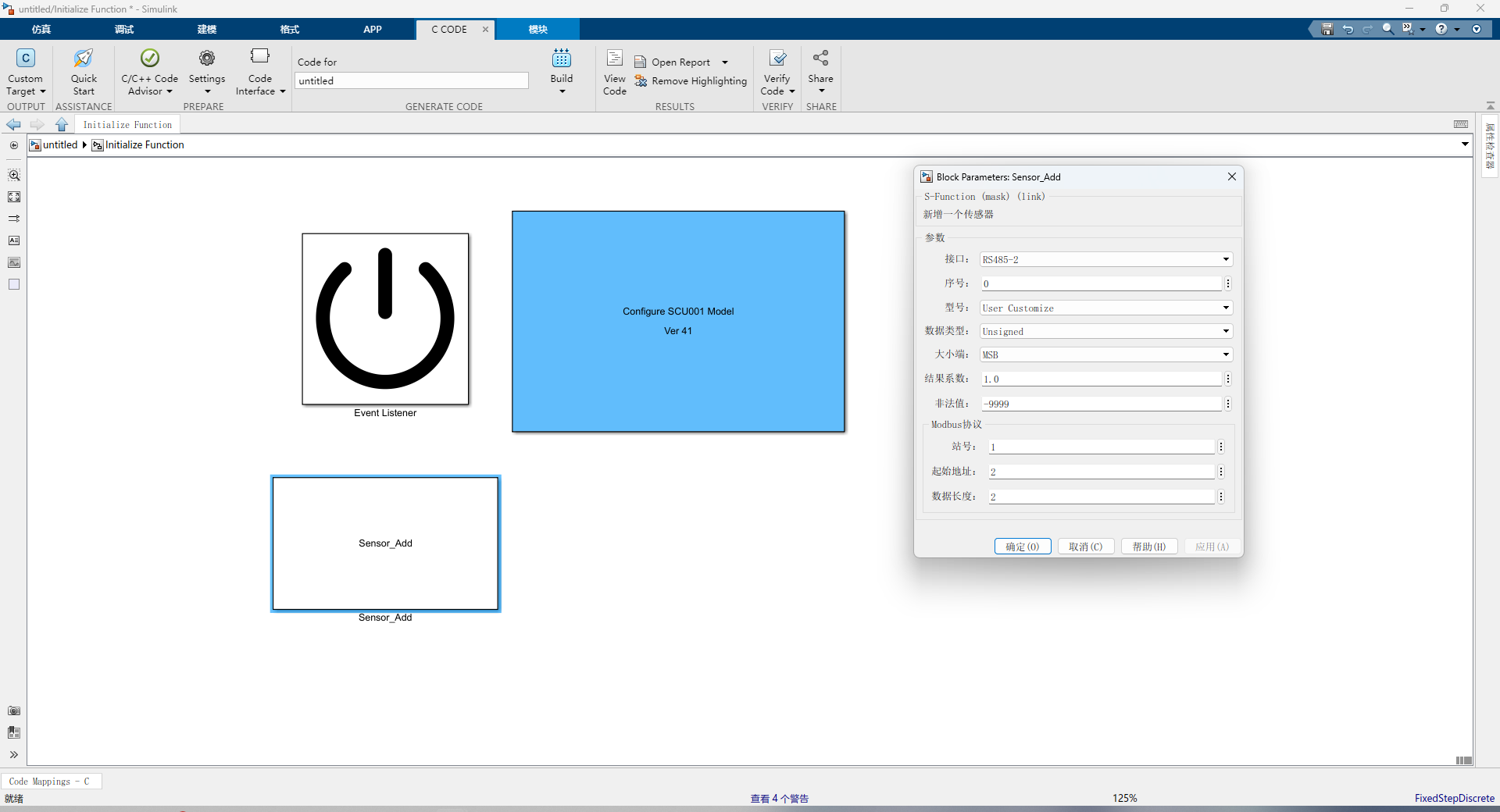1500x812 pixels.
Task: Click the zoom-in tool in left palette
Action: (x=14, y=175)
